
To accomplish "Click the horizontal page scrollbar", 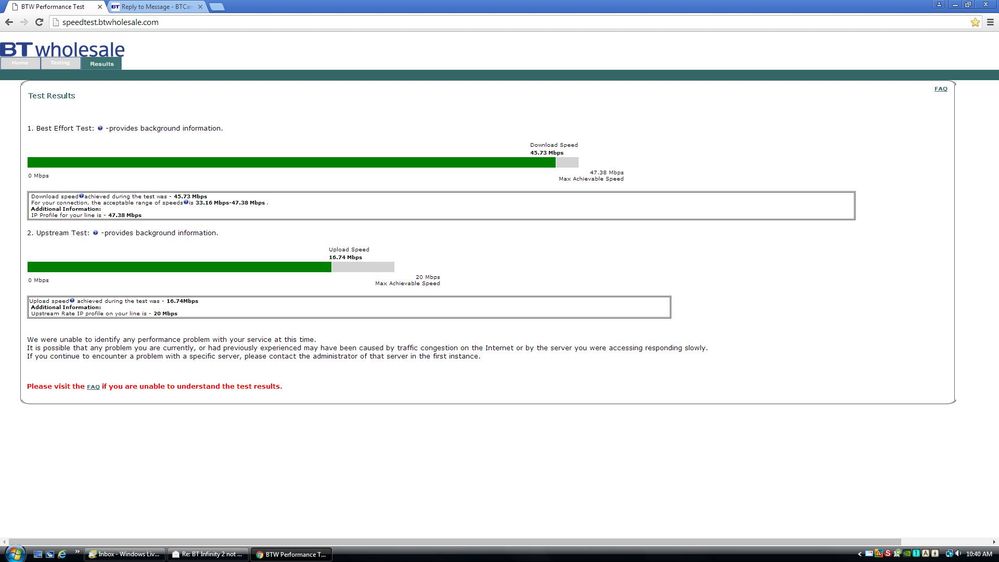I will pyautogui.click(x=454, y=542).
